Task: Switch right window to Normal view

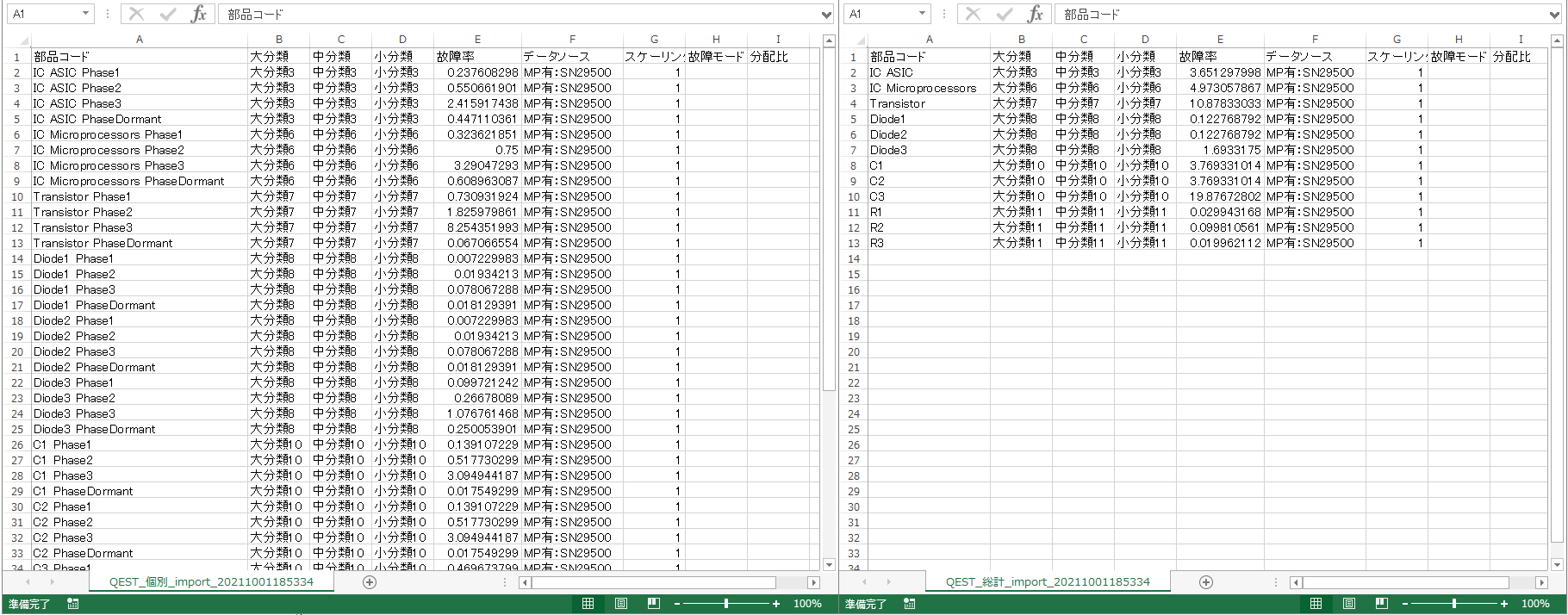Action: click(1316, 604)
